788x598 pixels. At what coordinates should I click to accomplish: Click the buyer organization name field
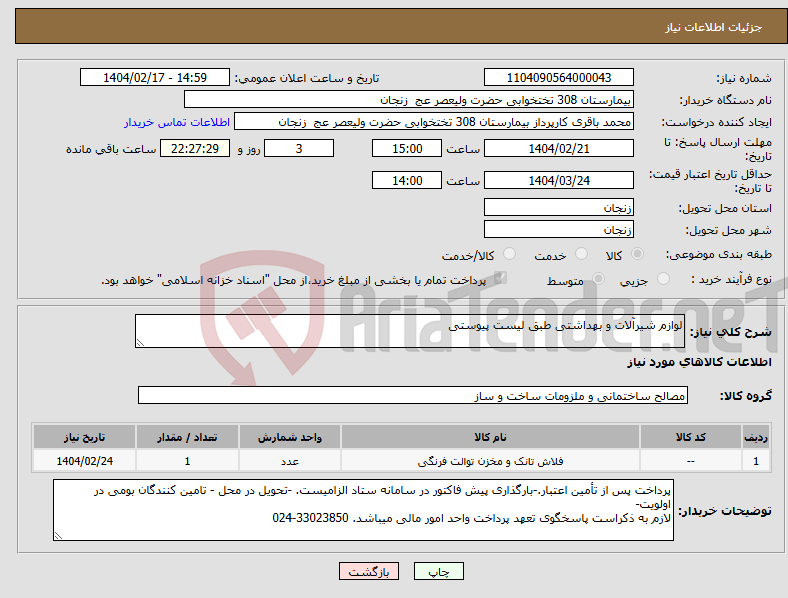(x=409, y=99)
